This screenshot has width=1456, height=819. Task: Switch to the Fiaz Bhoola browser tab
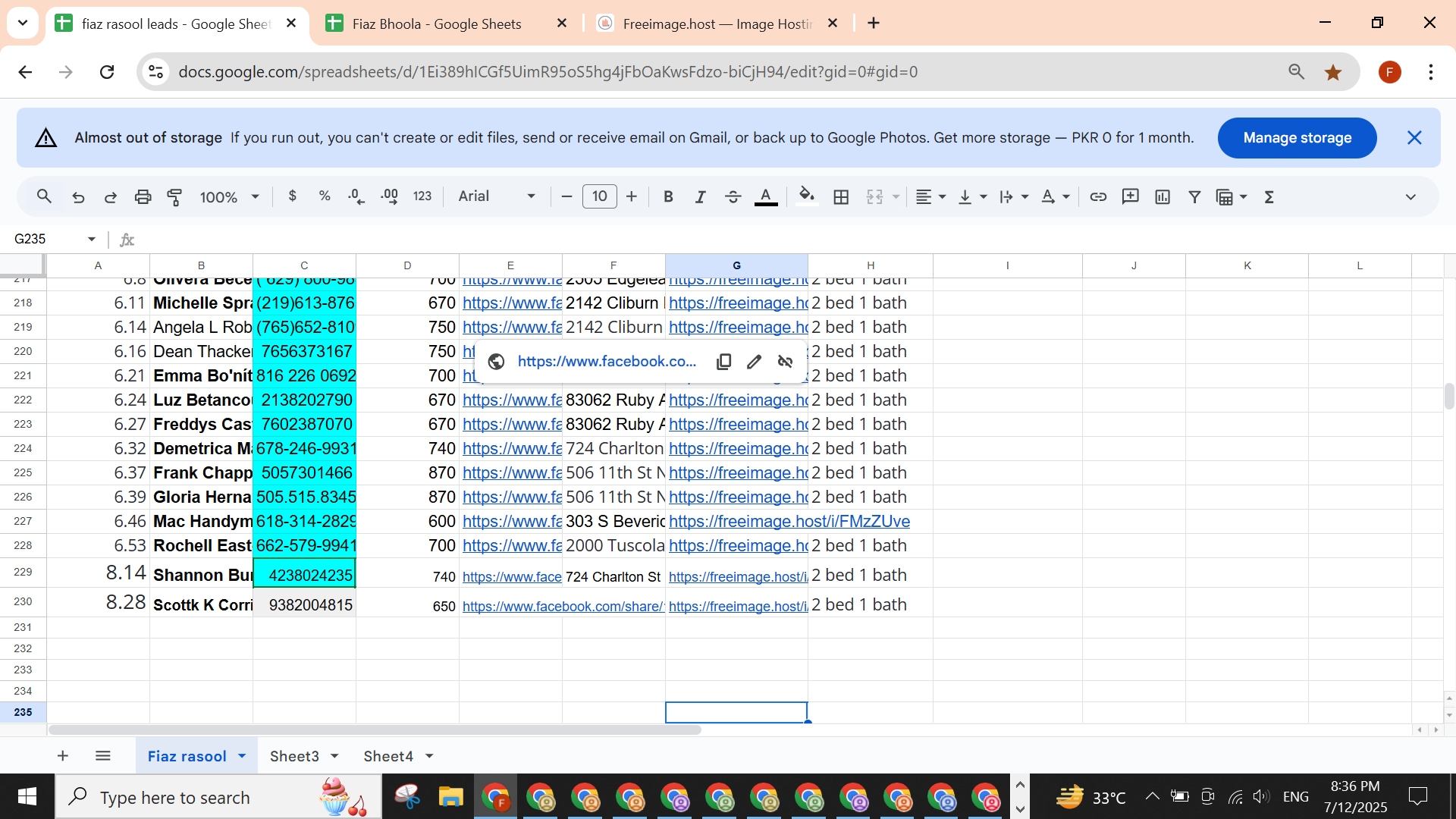click(437, 24)
